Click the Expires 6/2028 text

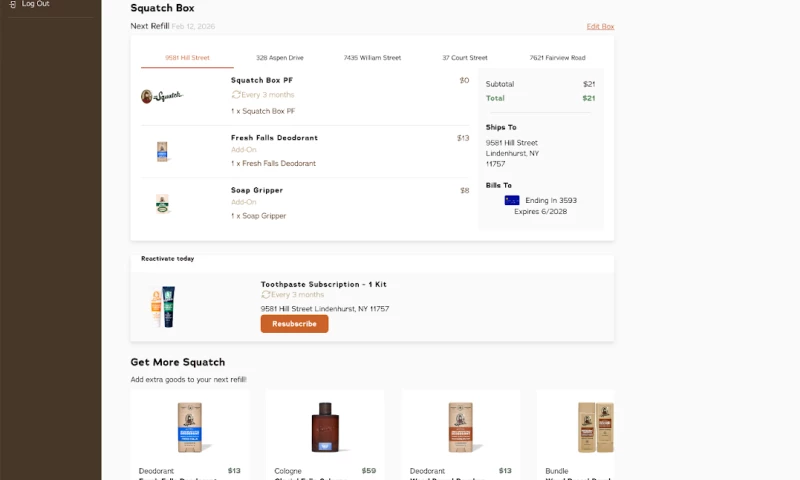(x=540, y=212)
